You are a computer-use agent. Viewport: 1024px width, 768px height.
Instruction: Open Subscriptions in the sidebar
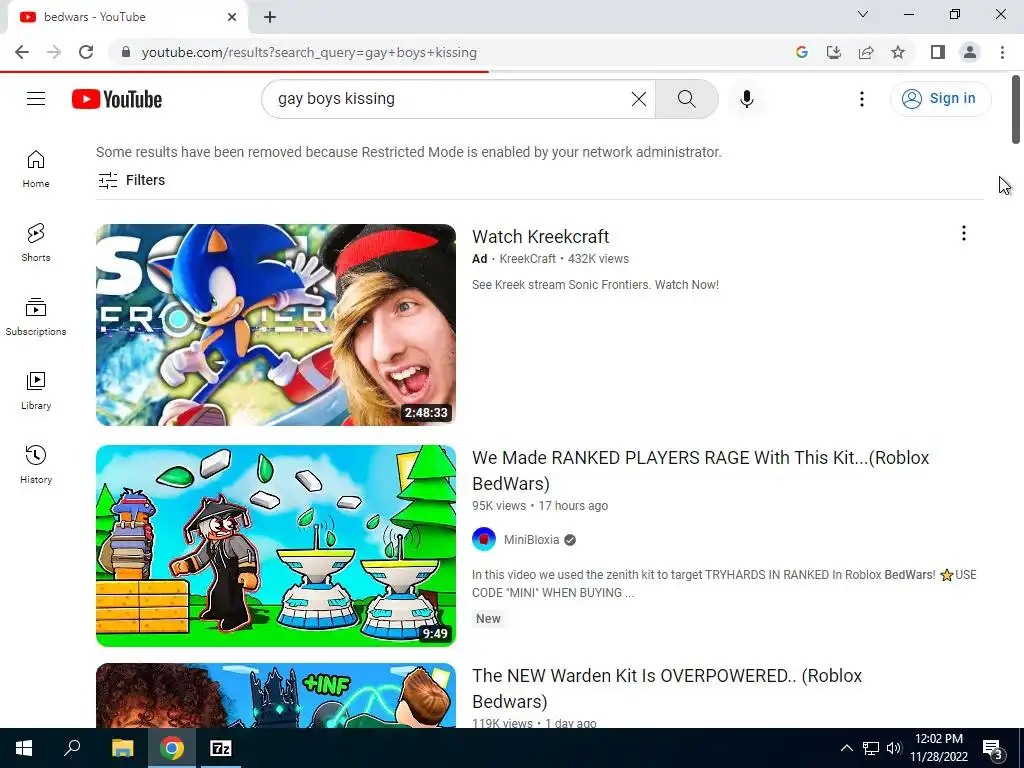pos(36,317)
